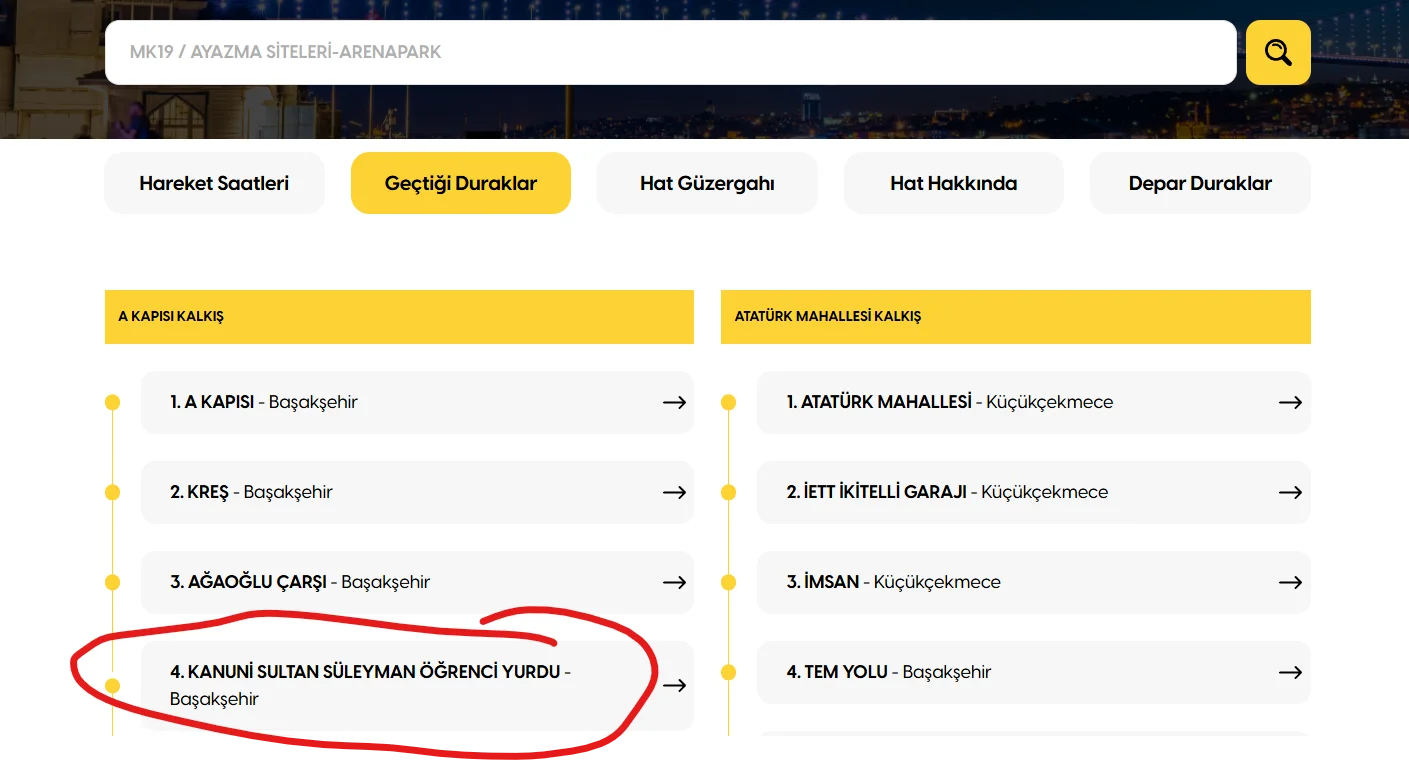Image resolution: width=1409 pixels, height=760 pixels.
Task: Open the Depar Duraklar tab
Action: [x=1200, y=183]
